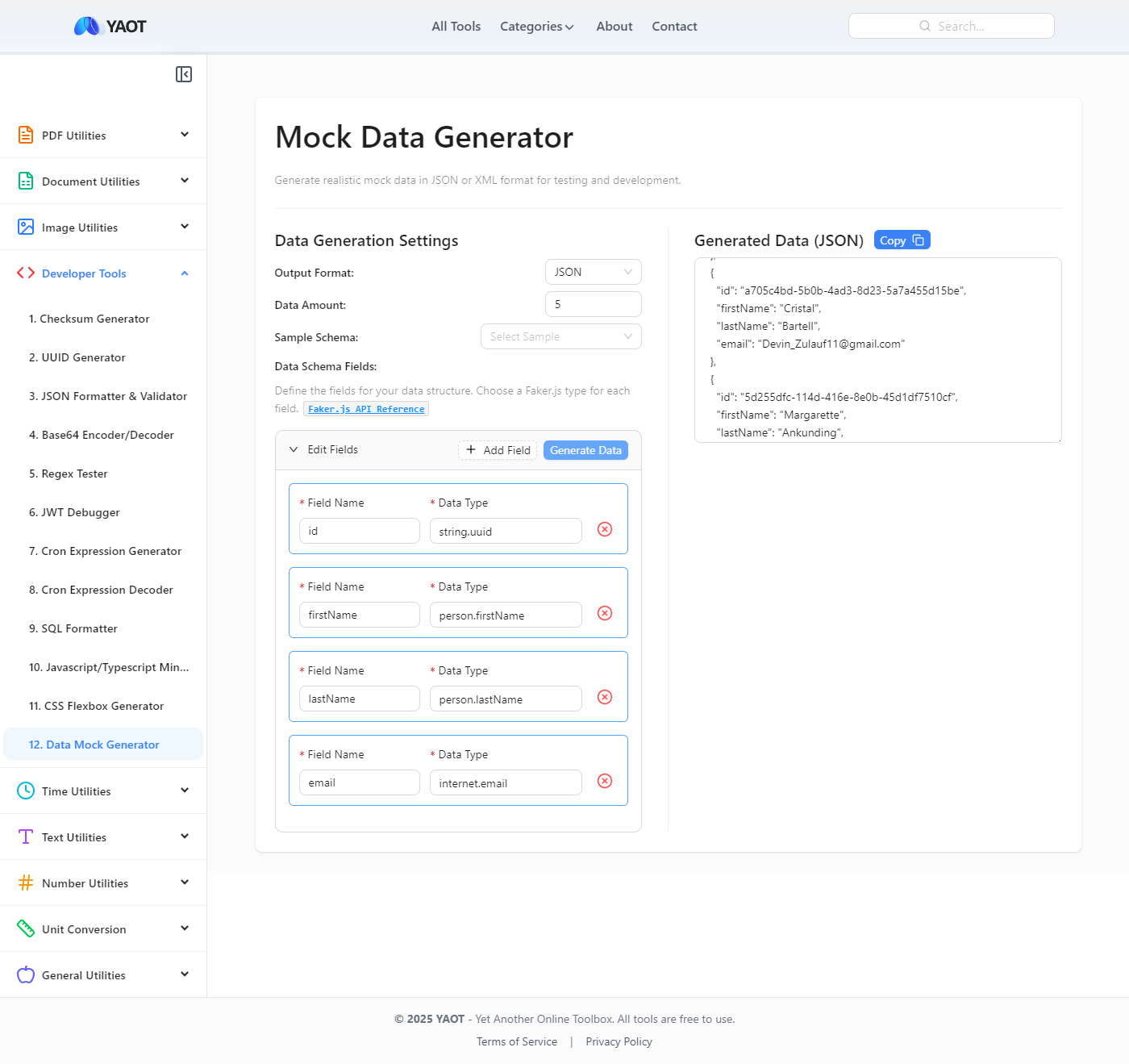Click the Number Utilities hash icon
The width and height of the screenshot is (1129, 1064).
point(25,882)
